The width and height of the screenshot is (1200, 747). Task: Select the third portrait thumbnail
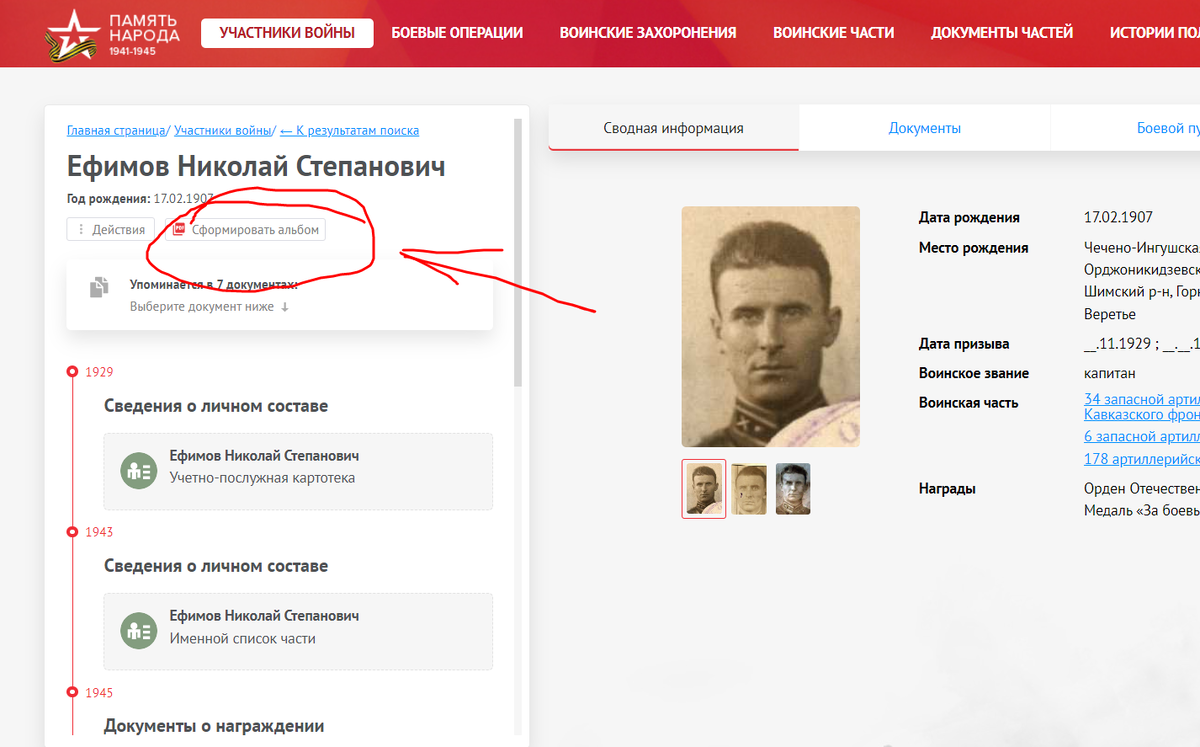tap(793, 489)
